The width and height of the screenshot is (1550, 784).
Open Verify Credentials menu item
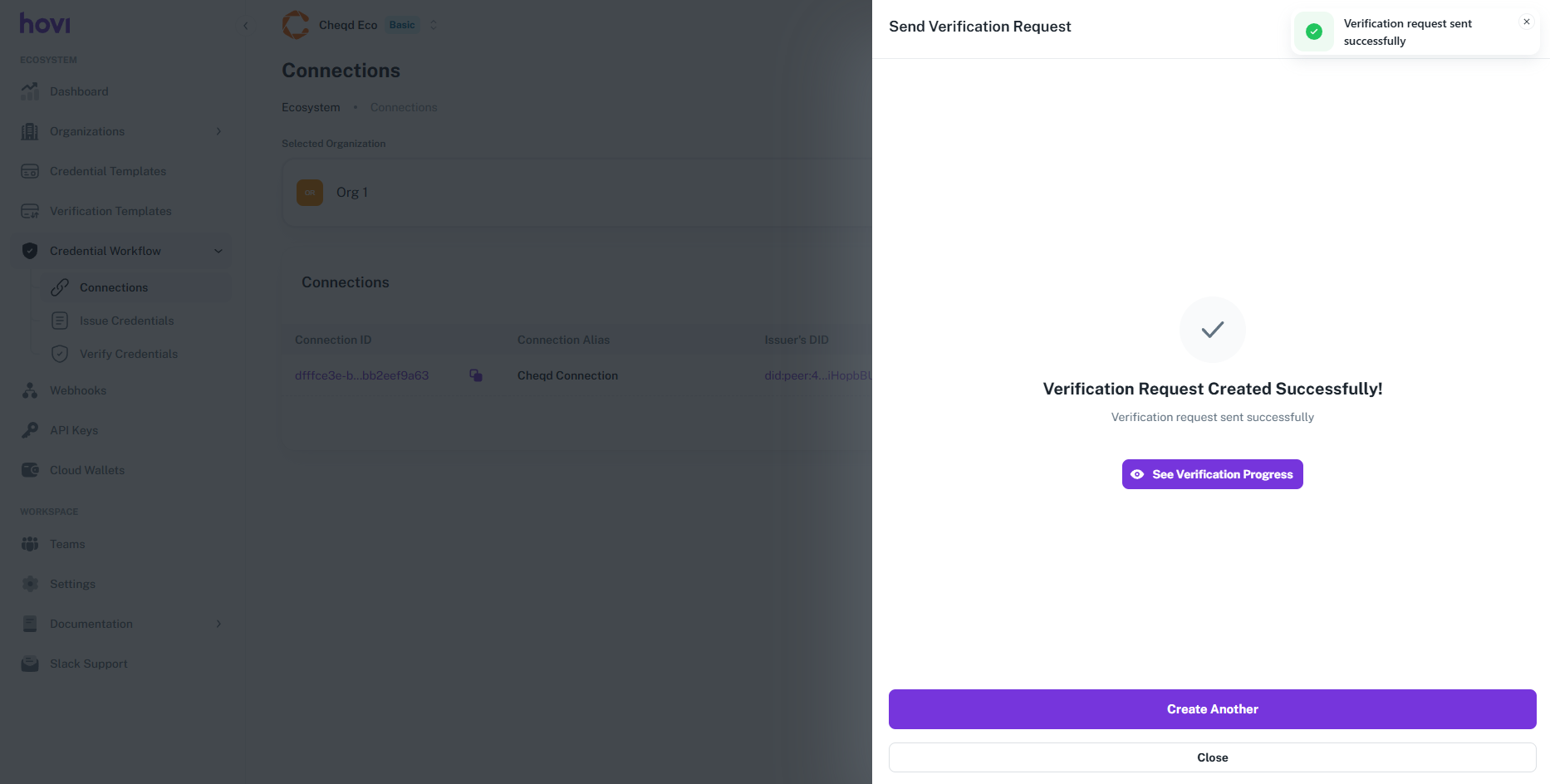128,354
